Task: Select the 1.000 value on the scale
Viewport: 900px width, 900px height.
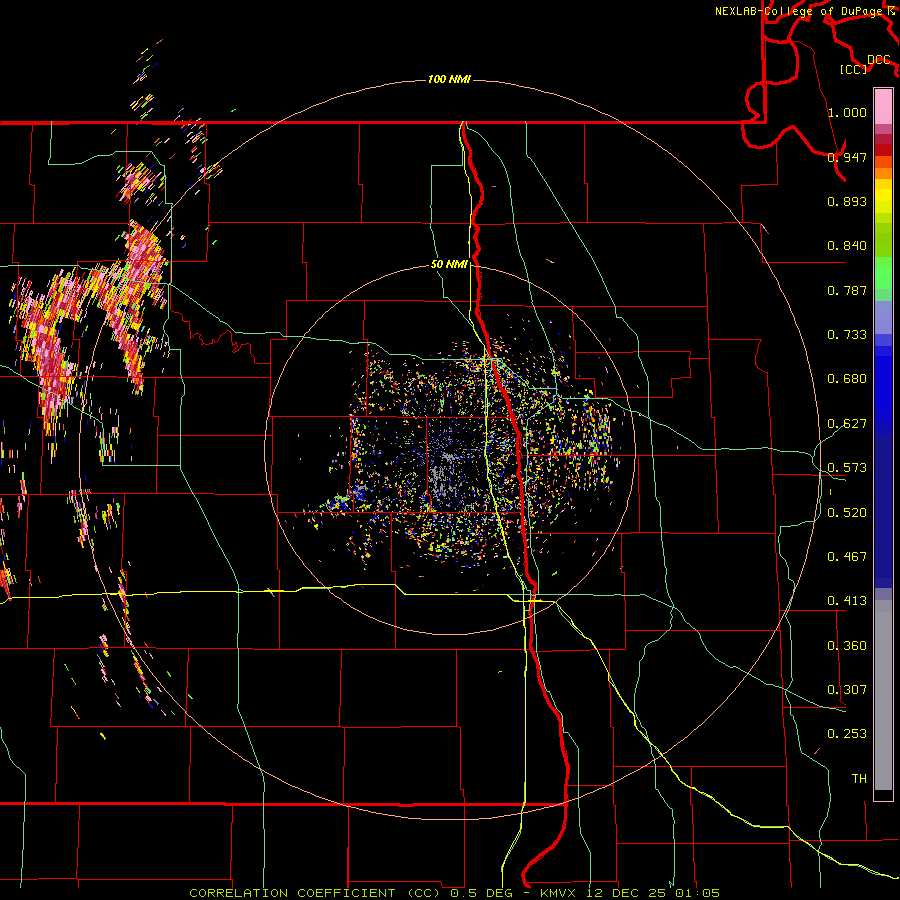Action: 847,112
